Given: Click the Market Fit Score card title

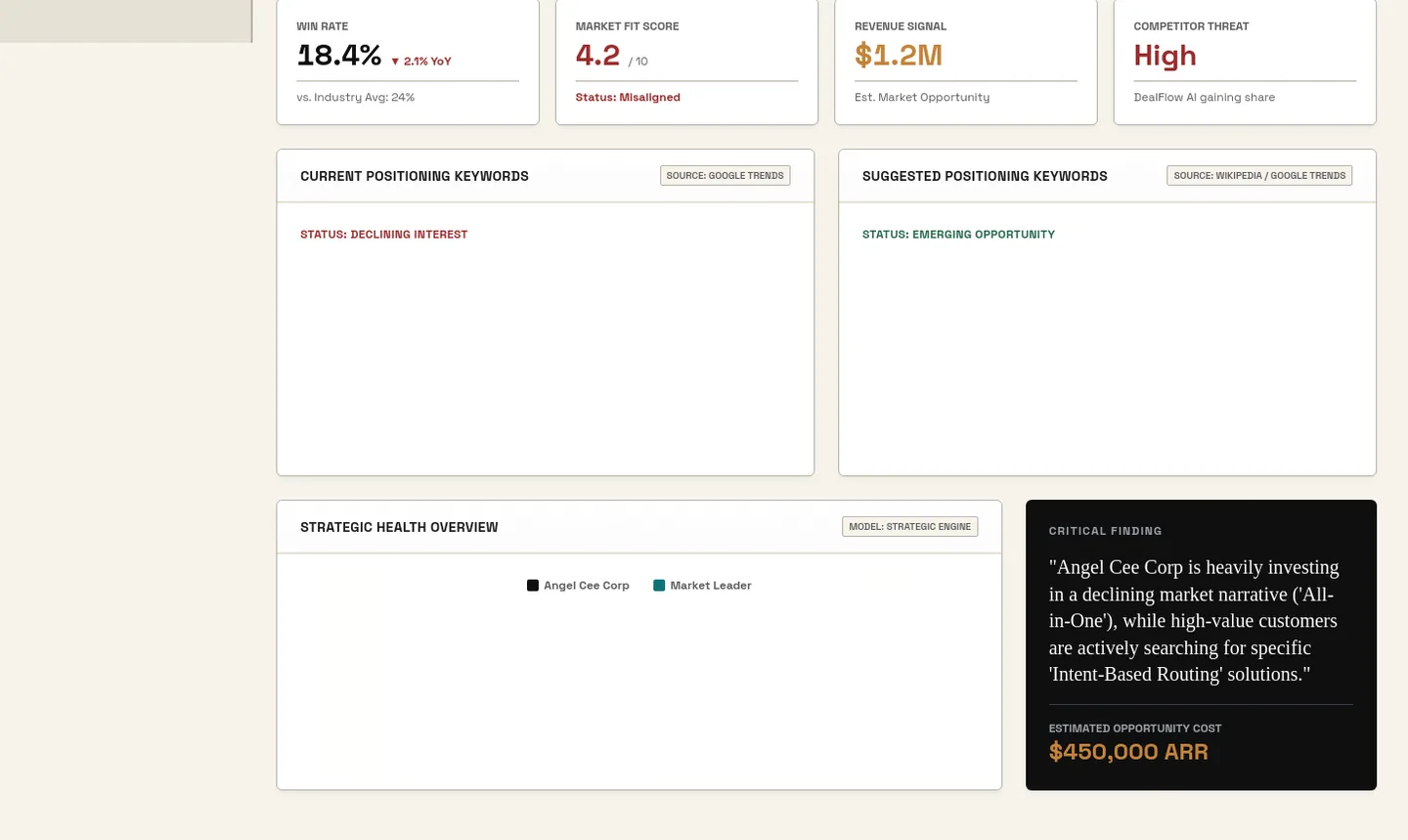Looking at the screenshot, I should [627, 26].
